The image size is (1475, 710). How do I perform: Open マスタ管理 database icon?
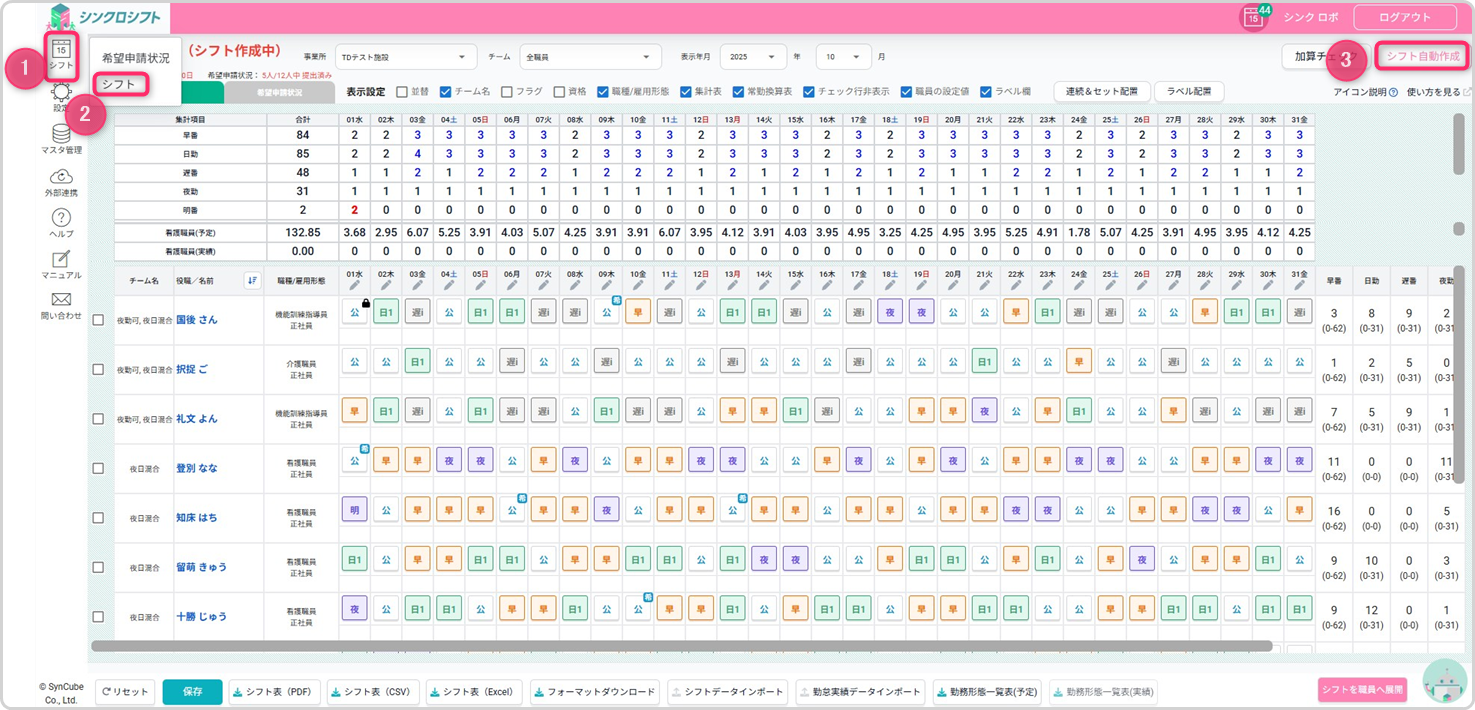(x=61, y=133)
